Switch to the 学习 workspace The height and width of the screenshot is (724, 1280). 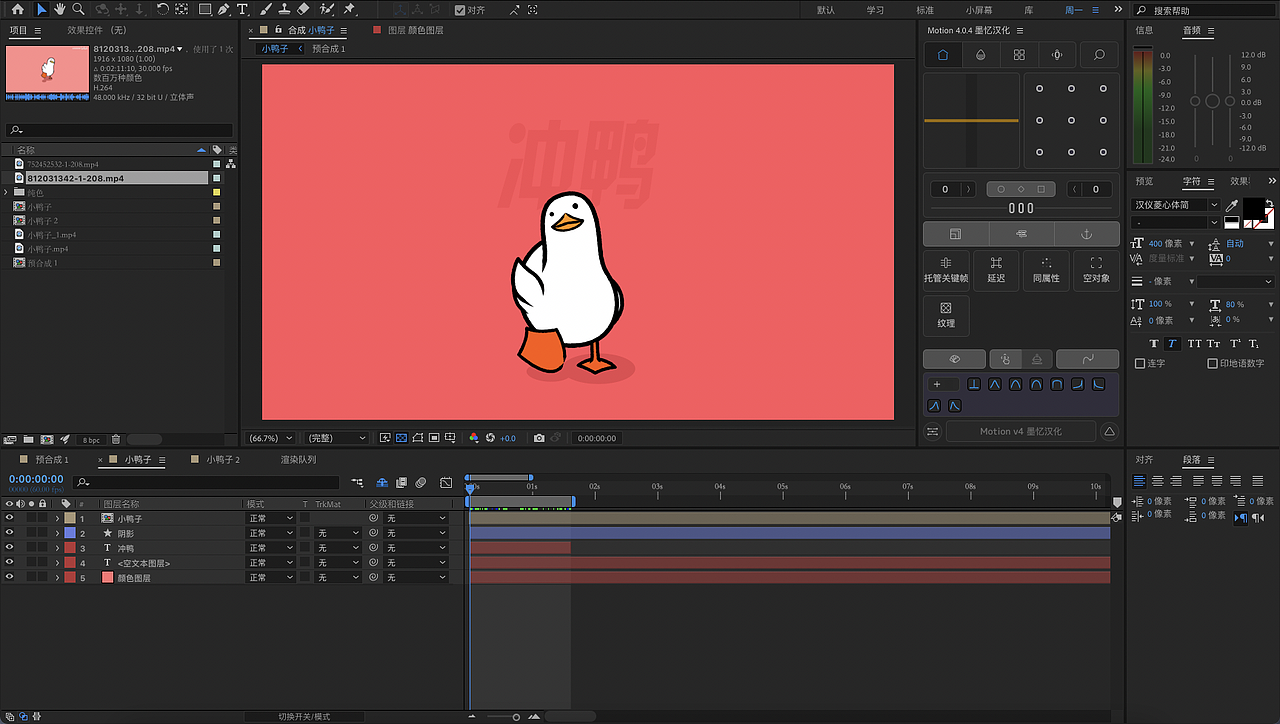(x=875, y=10)
